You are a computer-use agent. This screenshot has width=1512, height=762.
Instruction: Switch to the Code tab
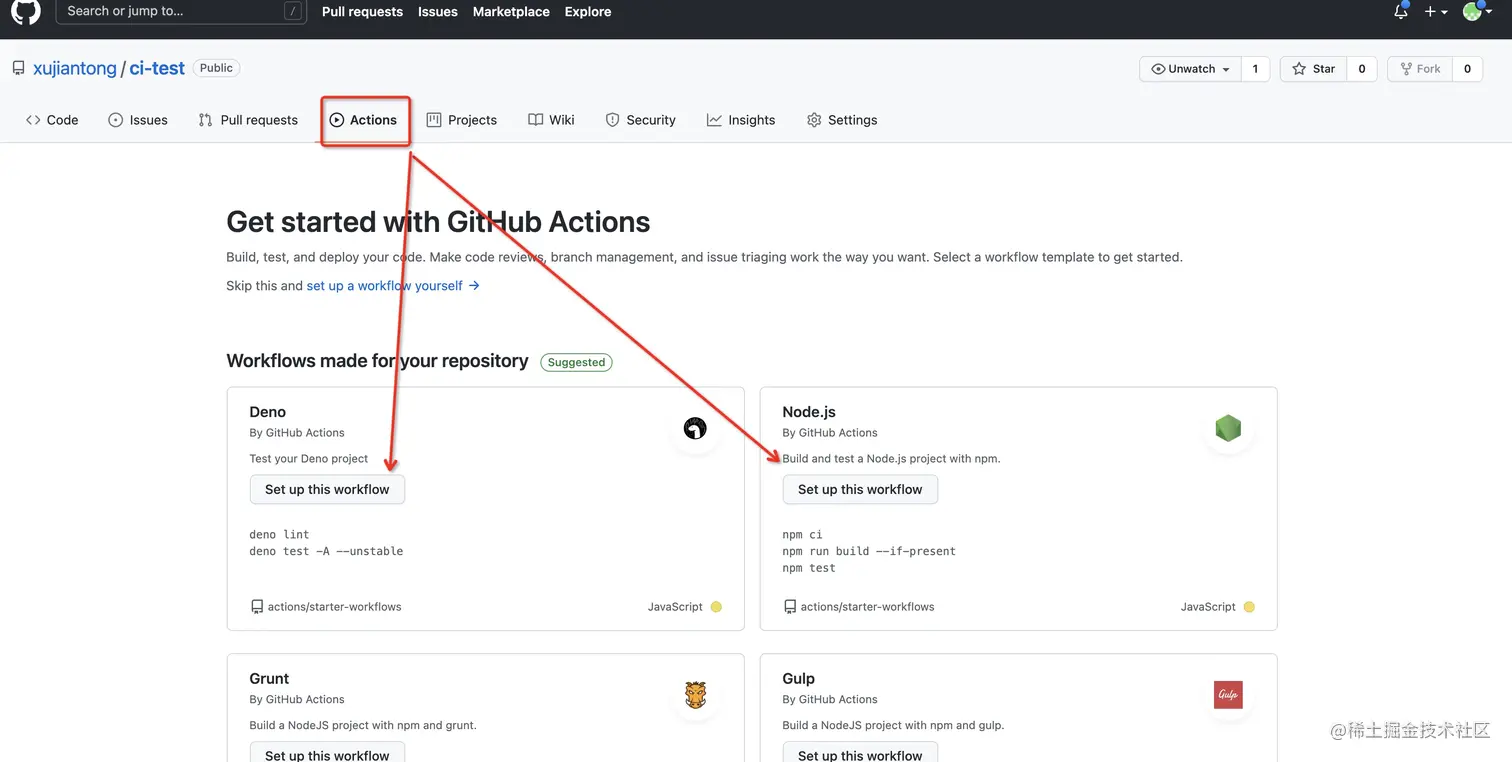[52, 120]
